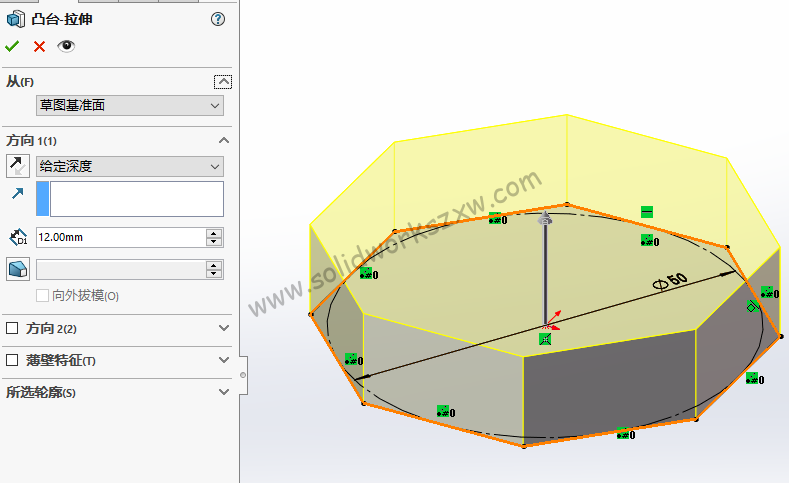Click the red sketch origin marker
The width and height of the screenshot is (789, 483).
552,321
